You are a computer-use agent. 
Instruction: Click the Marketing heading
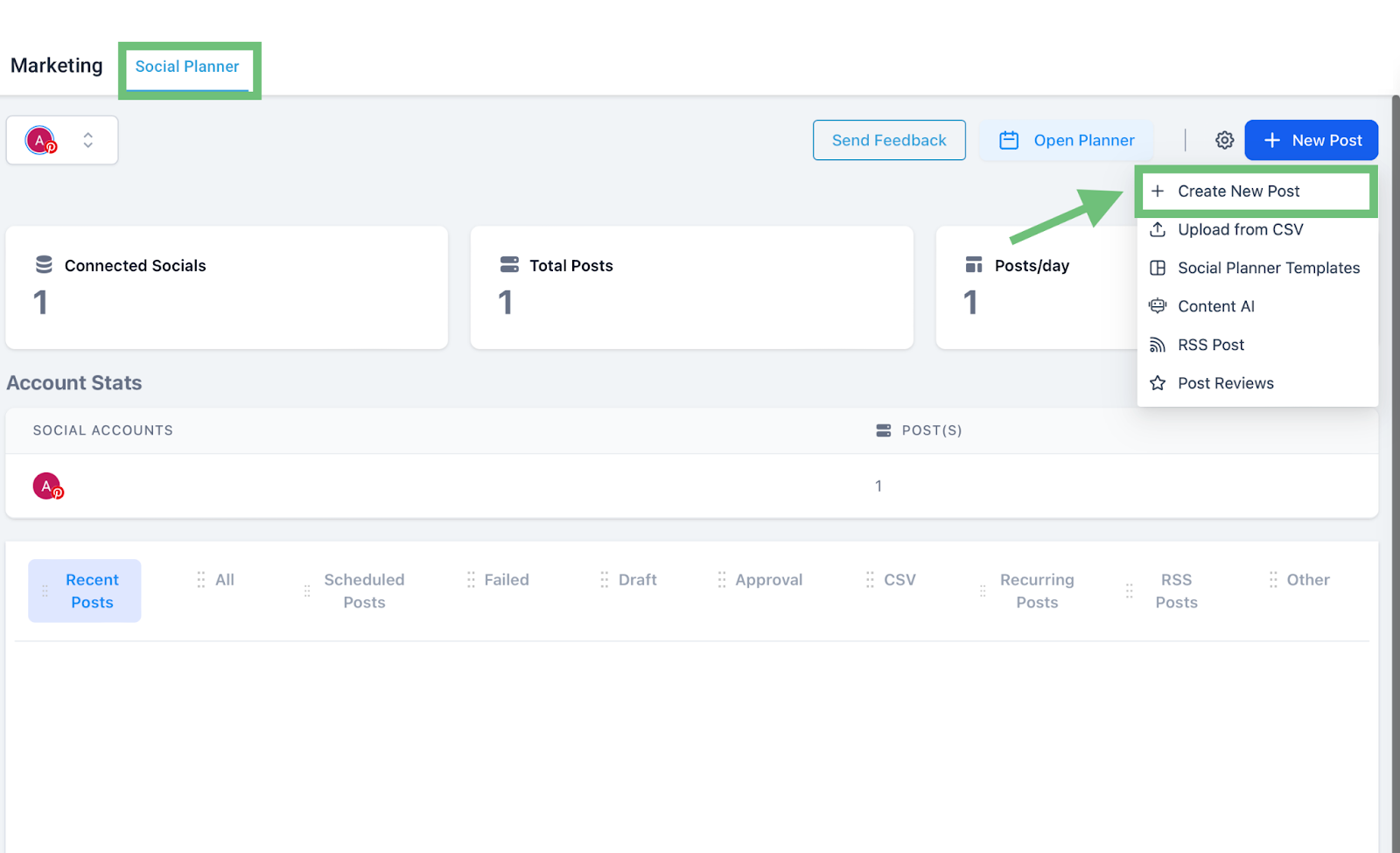[x=57, y=66]
